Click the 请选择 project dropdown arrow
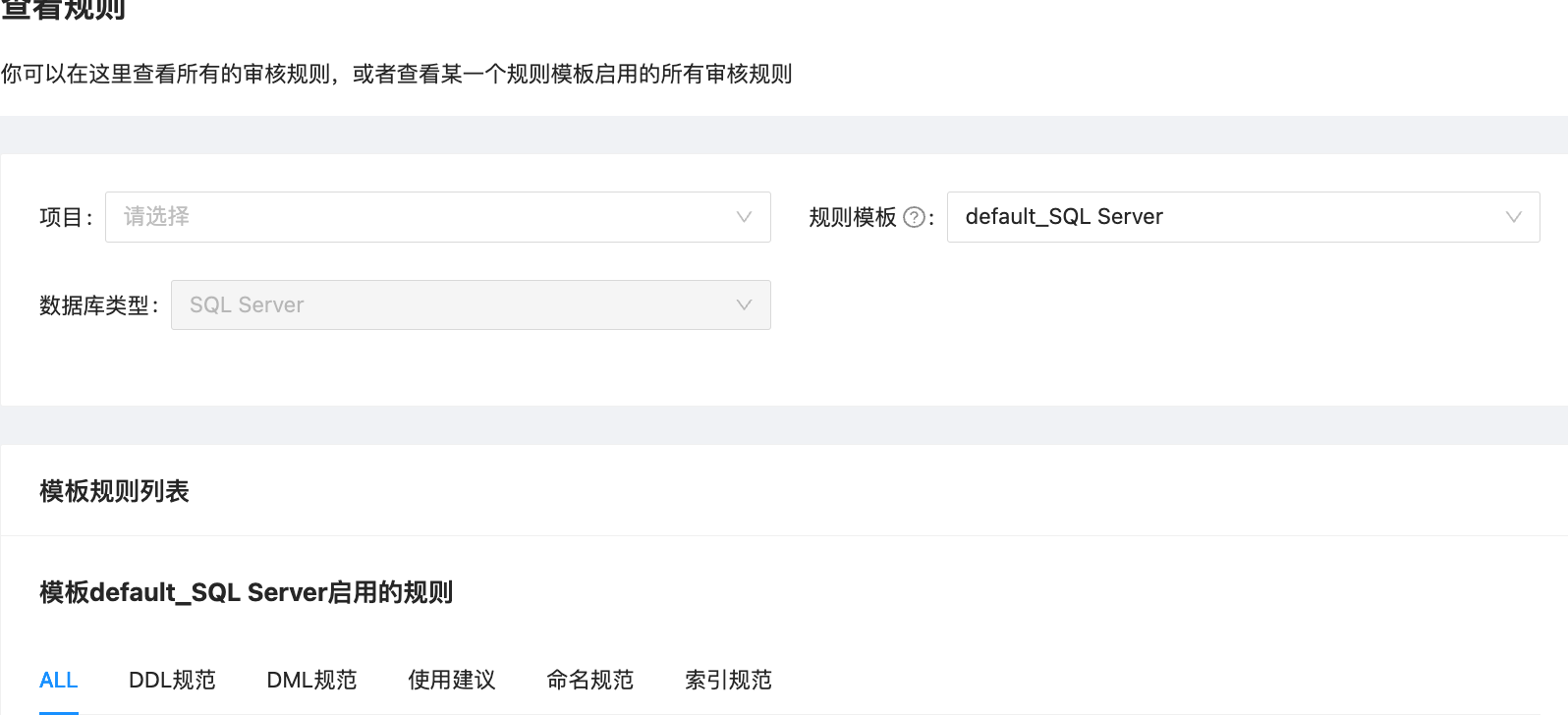Screen dimensions: 1568x715 pos(744,217)
